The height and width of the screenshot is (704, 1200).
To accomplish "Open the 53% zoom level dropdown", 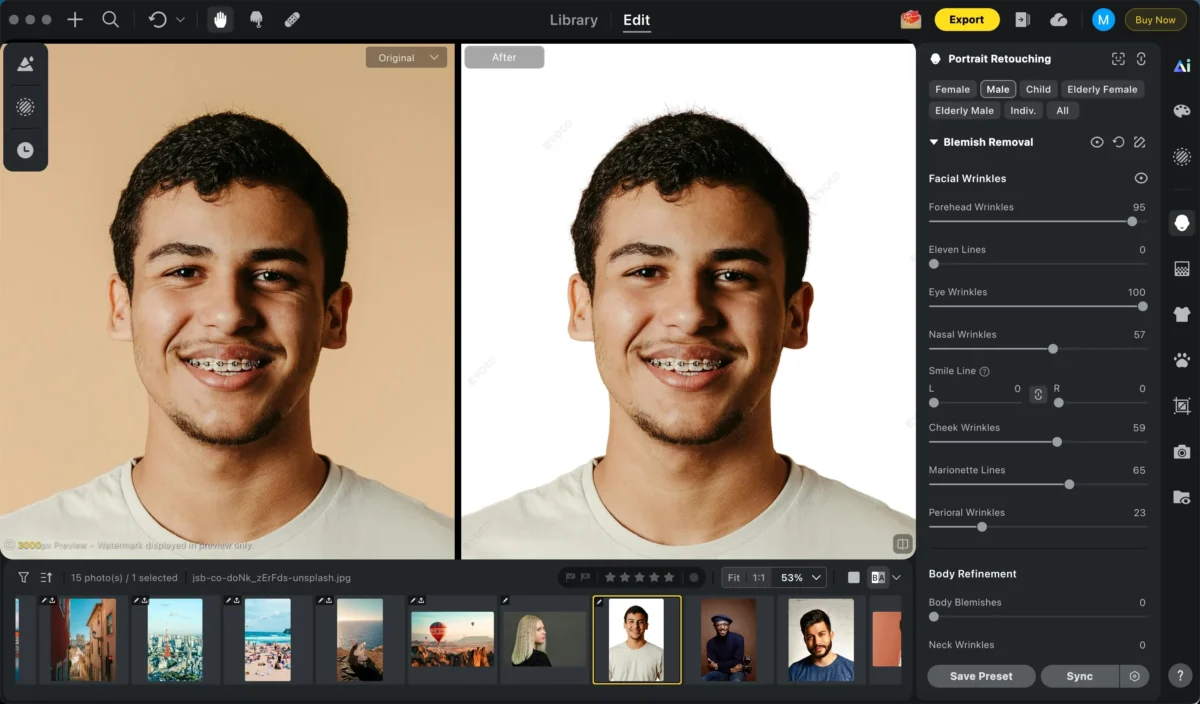I will 802,577.
